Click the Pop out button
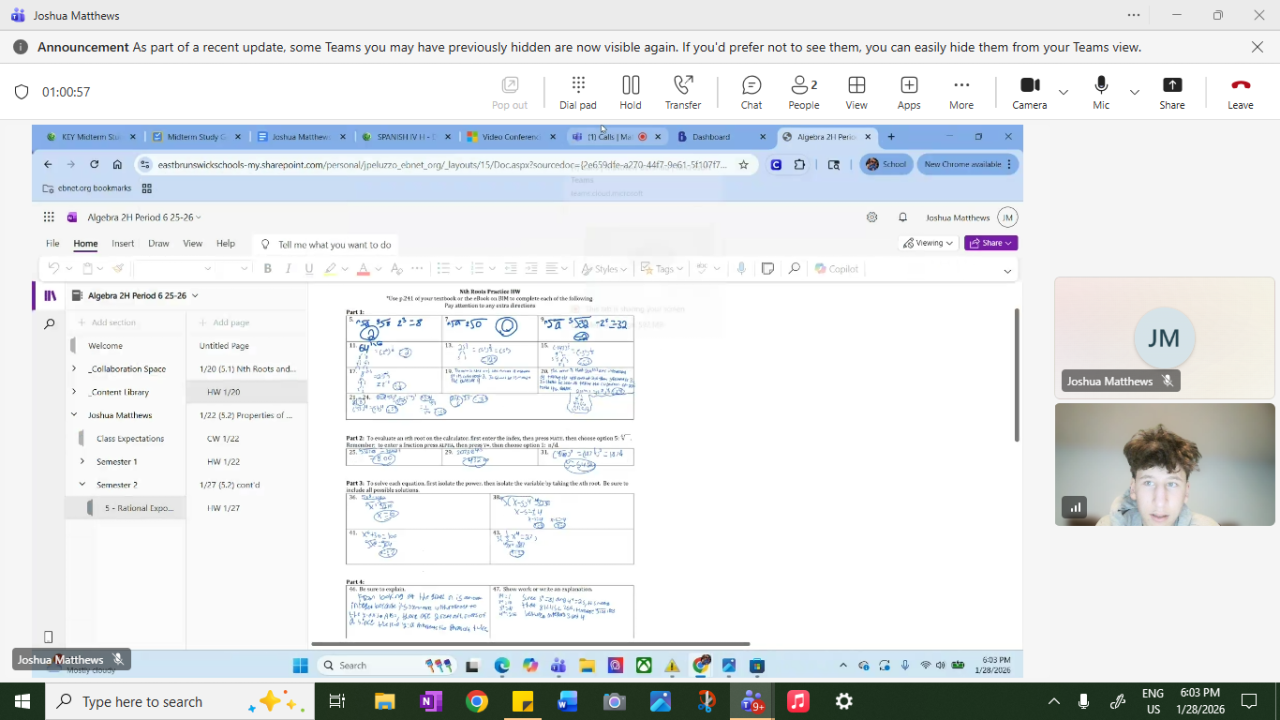The width and height of the screenshot is (1280, 720). click(x=510, y=92)
